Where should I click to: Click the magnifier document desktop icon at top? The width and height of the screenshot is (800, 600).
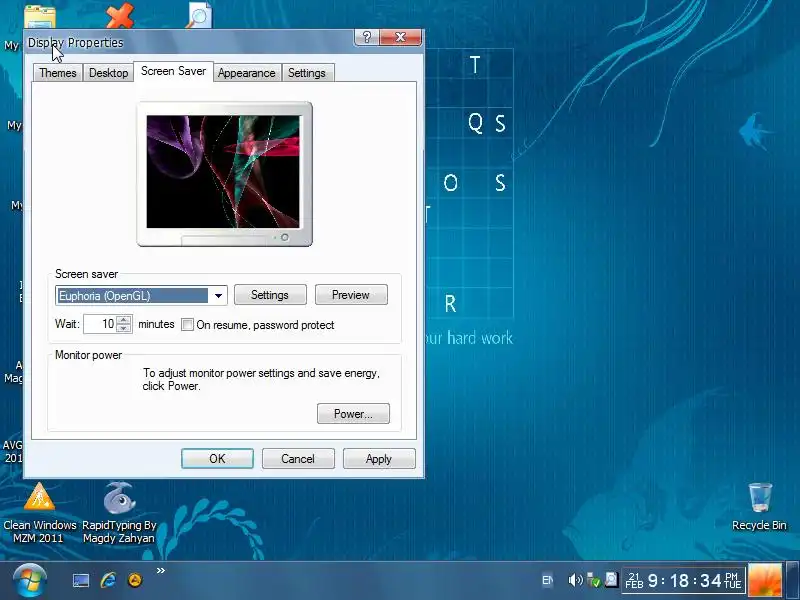(198, 15)
